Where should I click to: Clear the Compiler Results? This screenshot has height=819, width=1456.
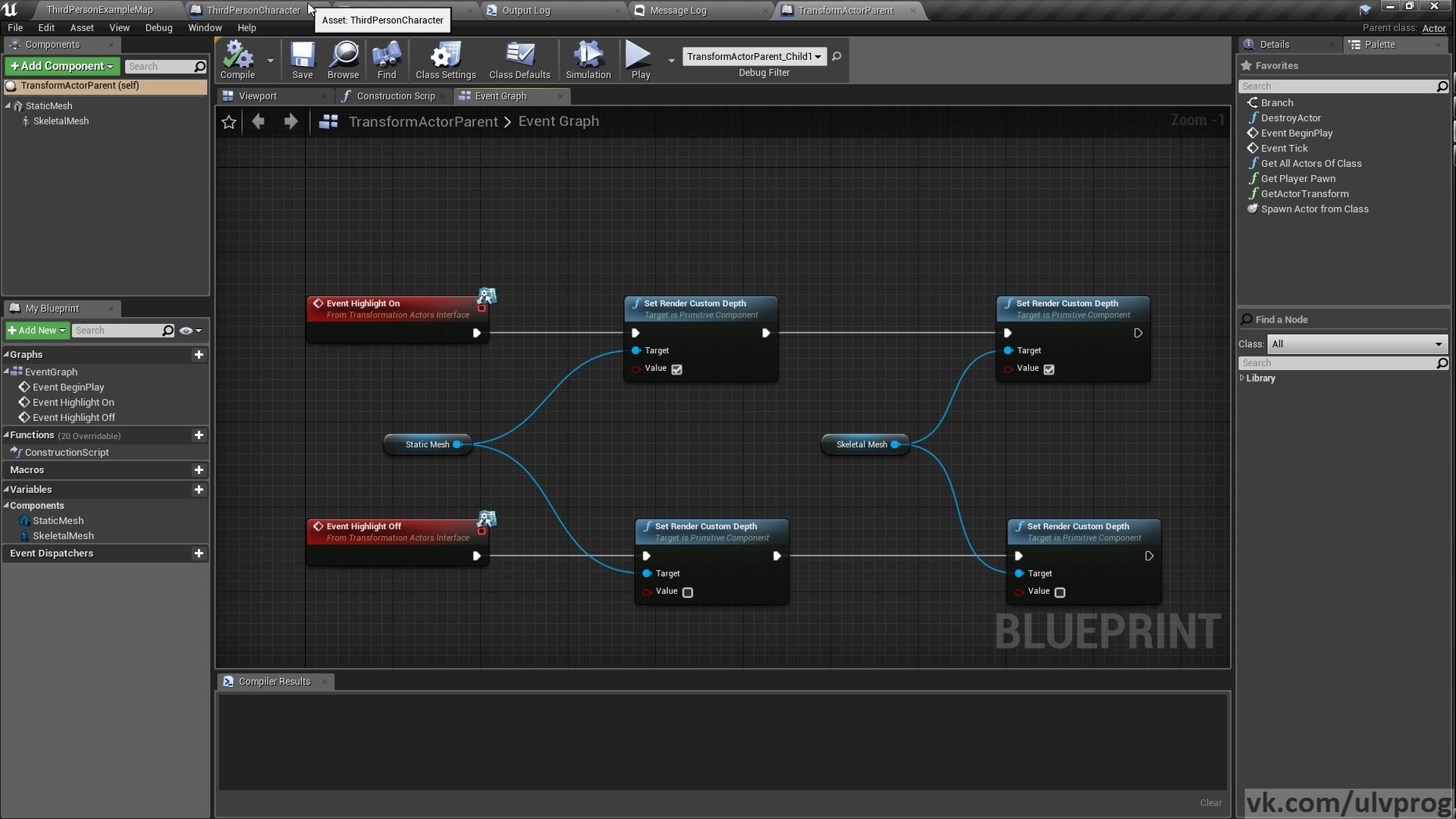(x=1211, y=803)
